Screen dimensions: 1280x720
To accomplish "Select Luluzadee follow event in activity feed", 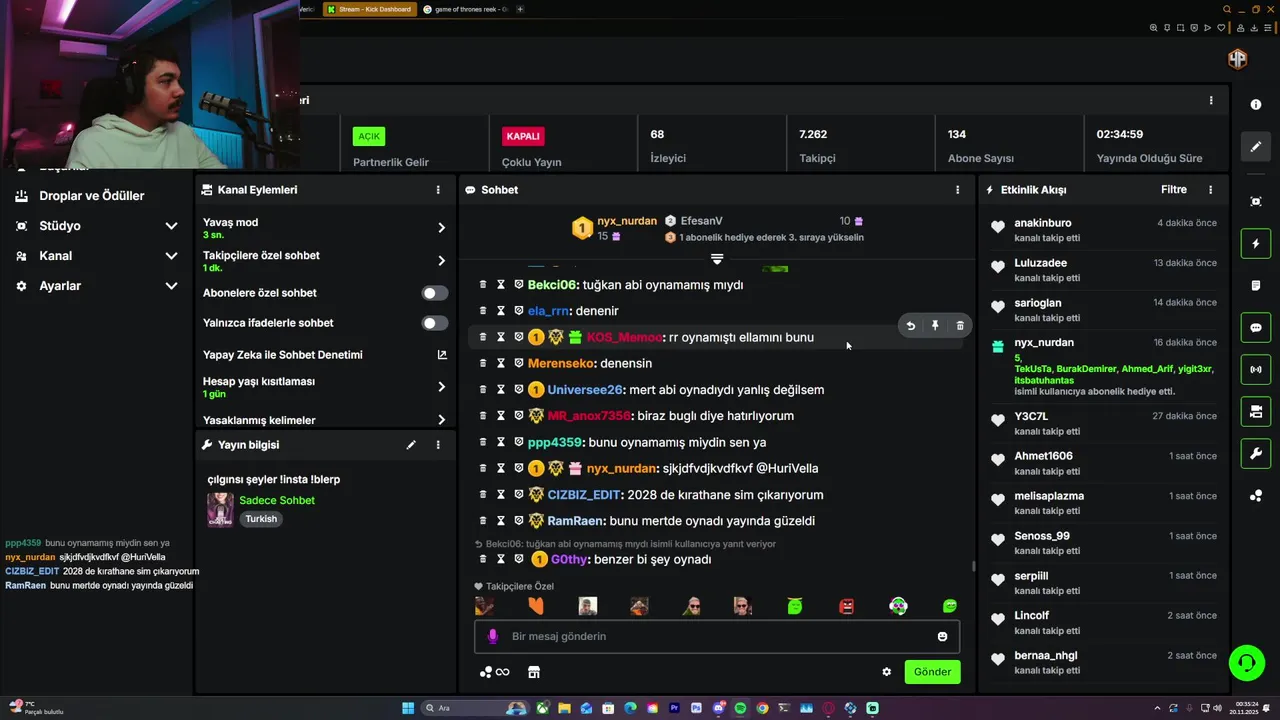I will 1101,270.
